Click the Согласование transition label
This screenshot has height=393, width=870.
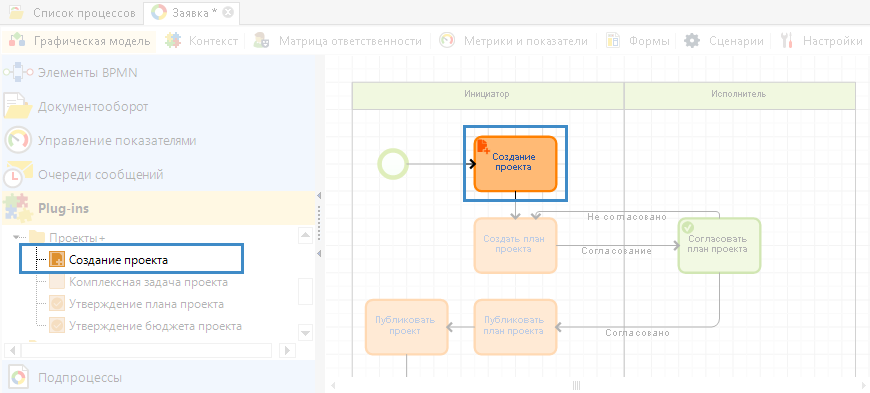click(616, 251)
